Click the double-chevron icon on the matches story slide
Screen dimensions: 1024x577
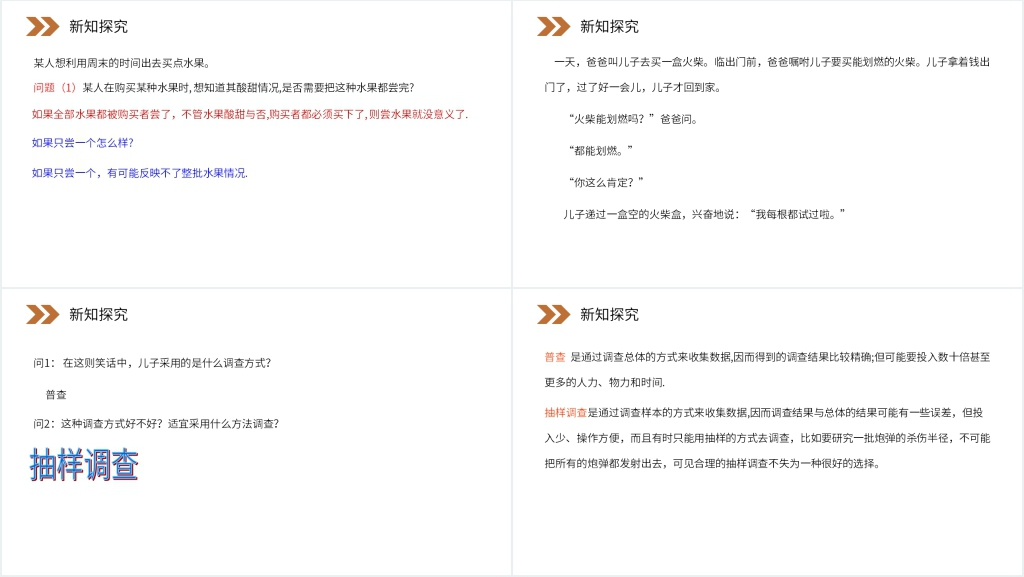[x=553, y=27]
